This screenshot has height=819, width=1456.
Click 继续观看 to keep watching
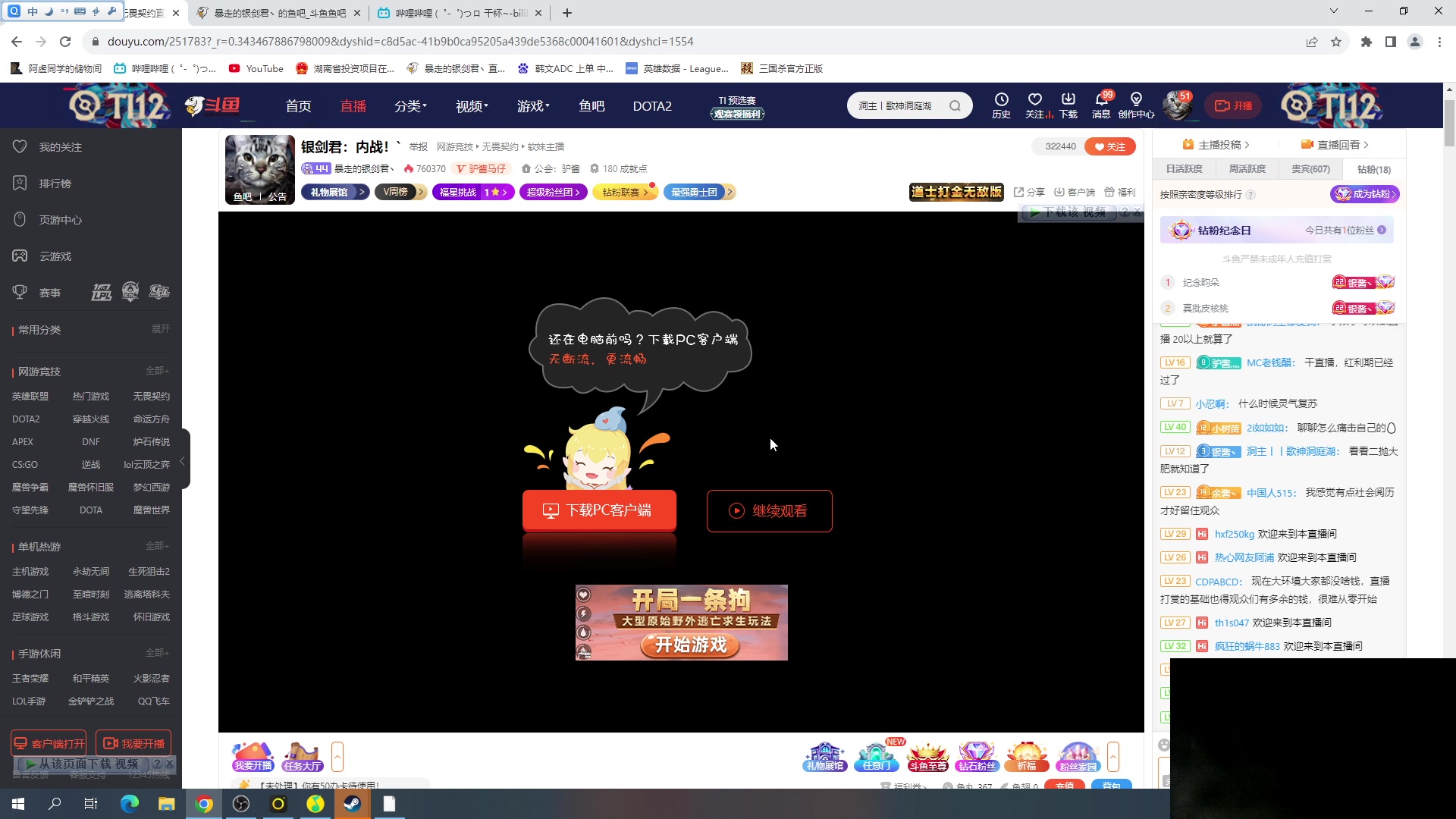pyautogui.click(x=769, y=510)
